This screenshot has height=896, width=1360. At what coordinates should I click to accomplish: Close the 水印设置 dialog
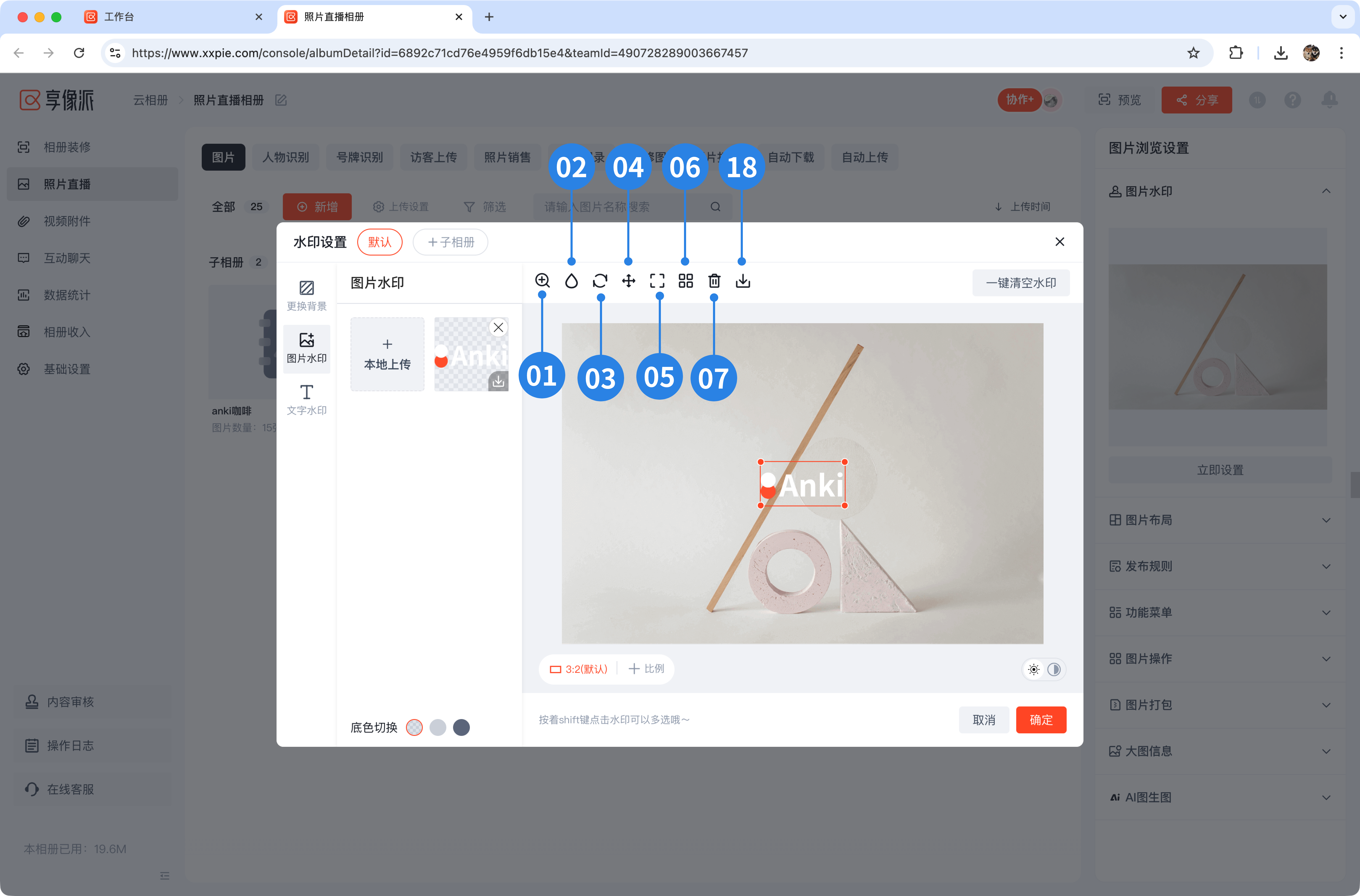click(1060, 242)
